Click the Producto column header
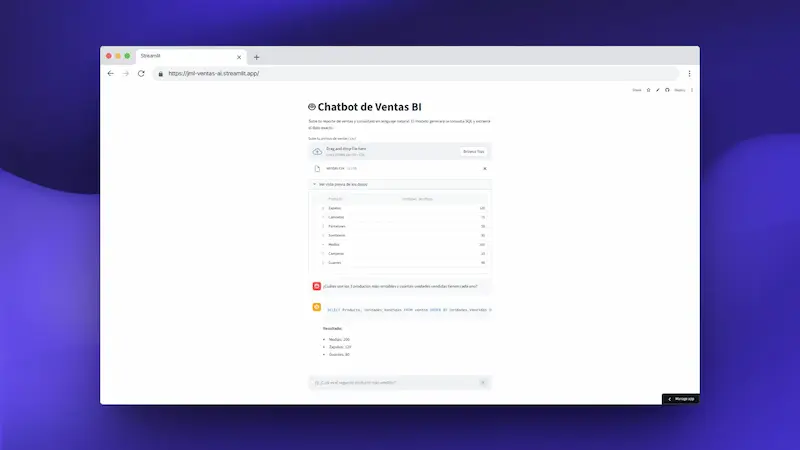This screenshot has height=450, width=800. [x=335, y=199]
